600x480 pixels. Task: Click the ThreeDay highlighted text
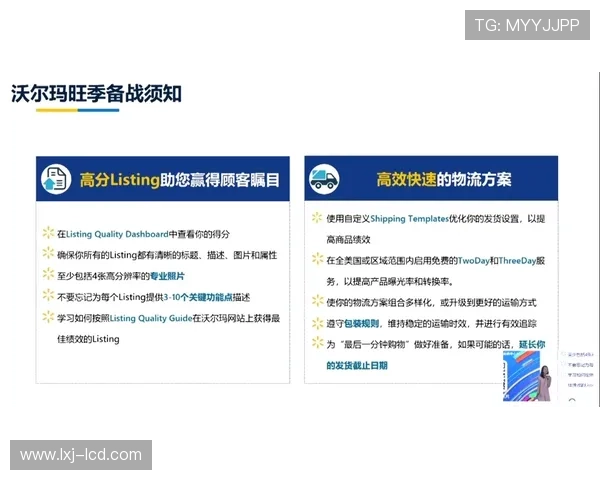pos(517,261)
